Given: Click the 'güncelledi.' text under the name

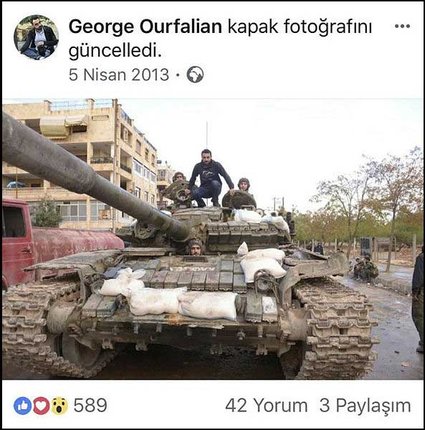Looking at the screenshot, I should tap(115, 52).
